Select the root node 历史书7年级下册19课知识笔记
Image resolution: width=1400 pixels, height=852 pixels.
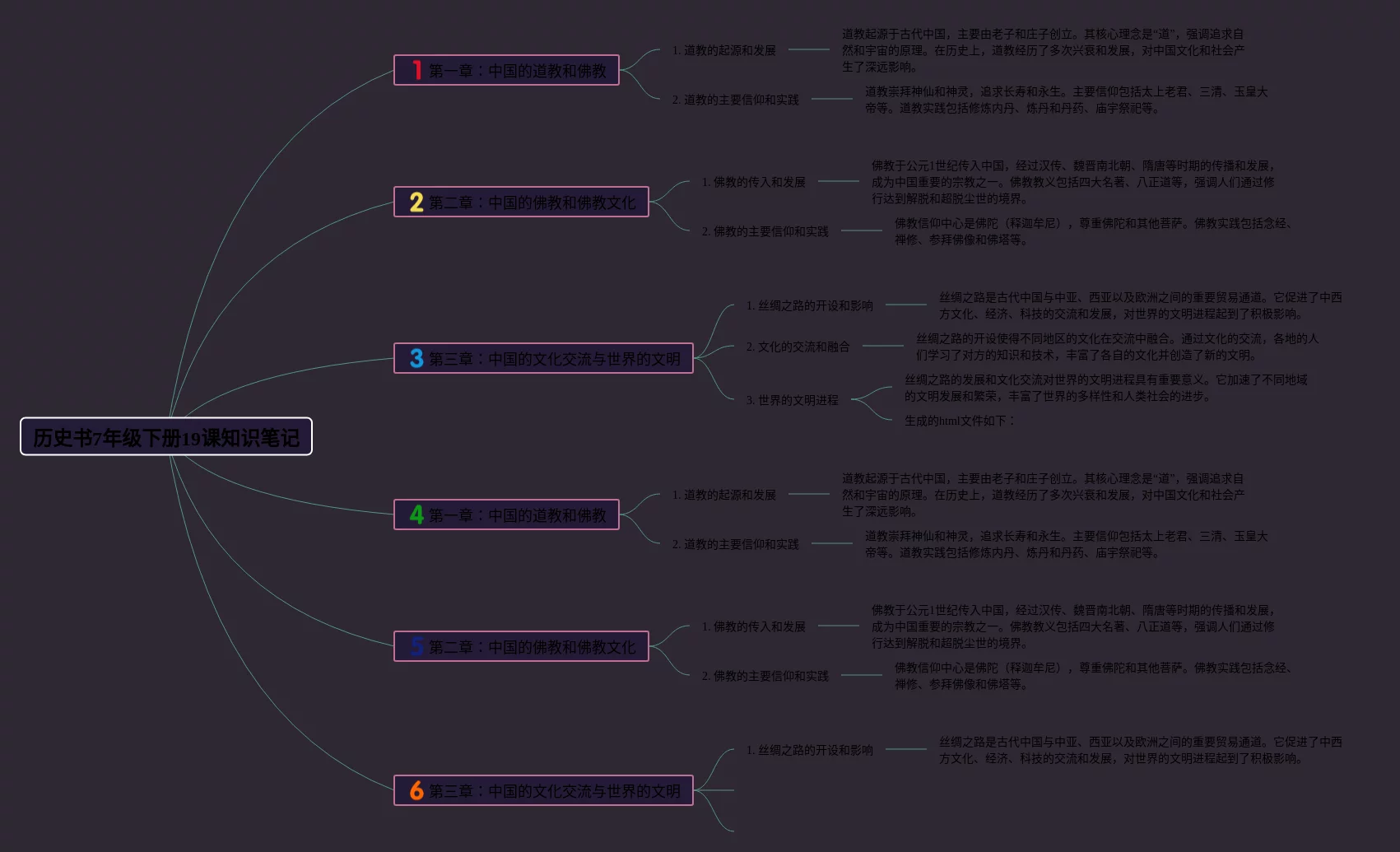click(x=166, y=436)
